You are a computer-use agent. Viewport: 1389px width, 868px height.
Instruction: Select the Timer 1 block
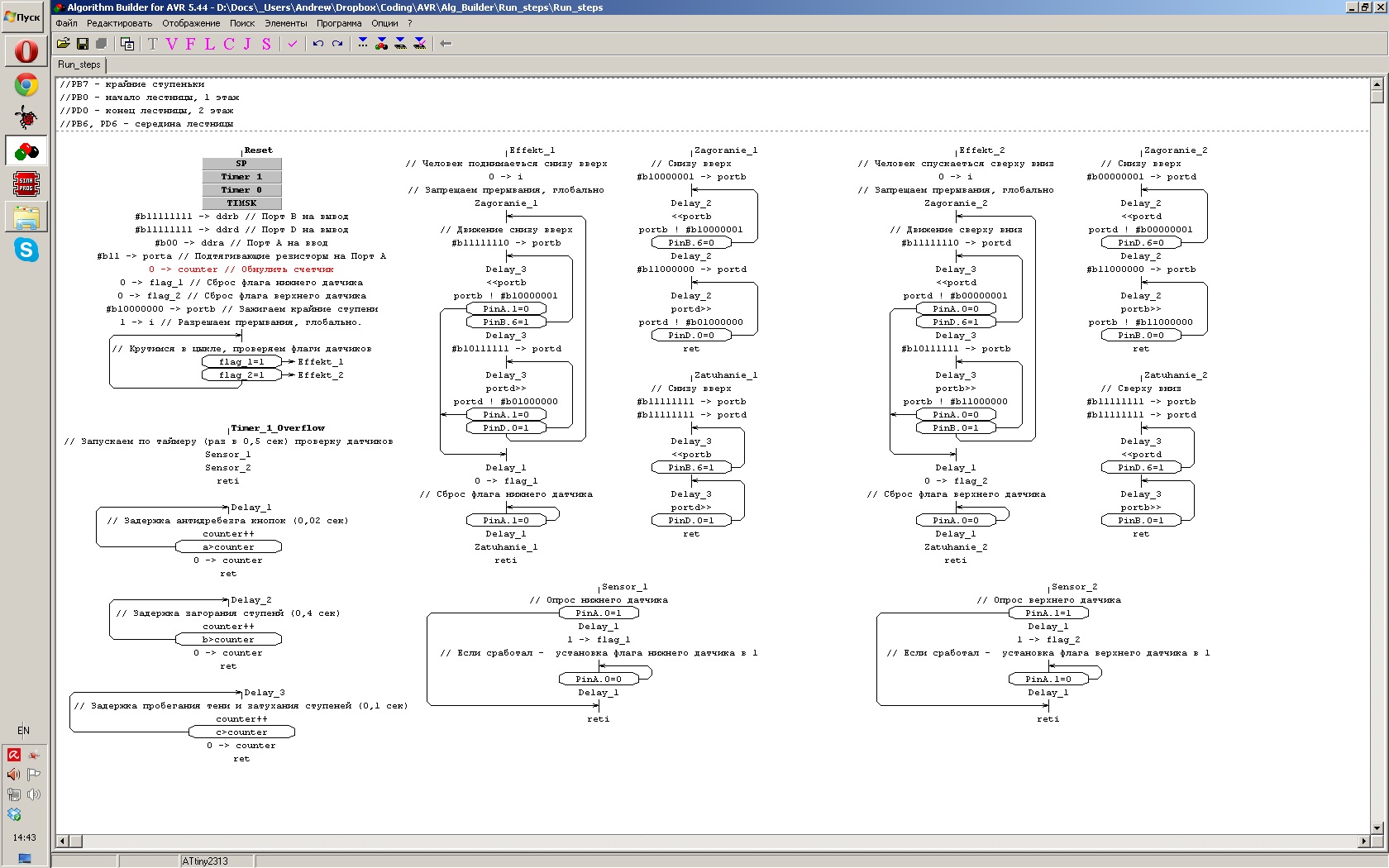tap(242, 177)
